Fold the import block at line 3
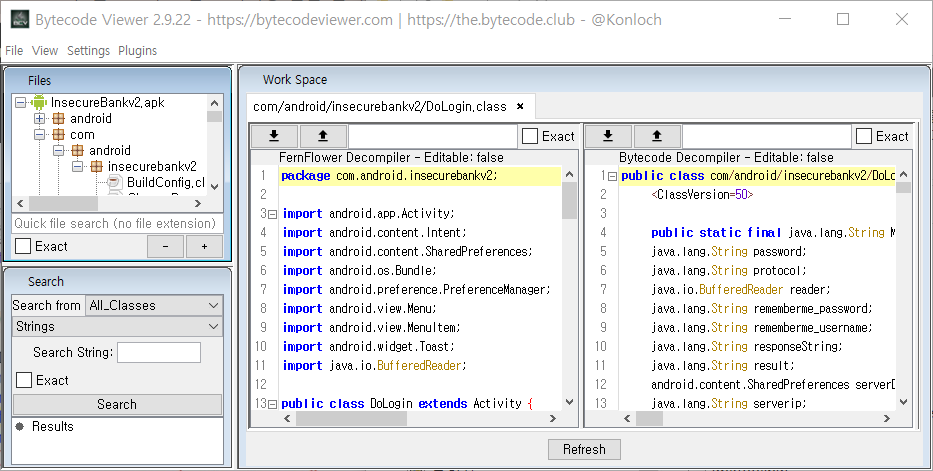 click(273, 214)
